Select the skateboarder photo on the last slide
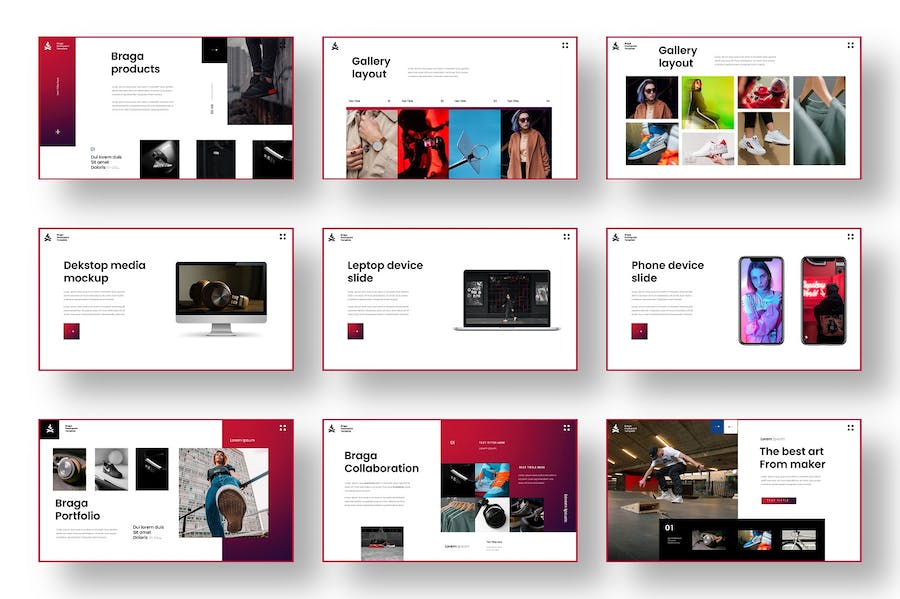The image size is (900, 599). tap(672, 468)
